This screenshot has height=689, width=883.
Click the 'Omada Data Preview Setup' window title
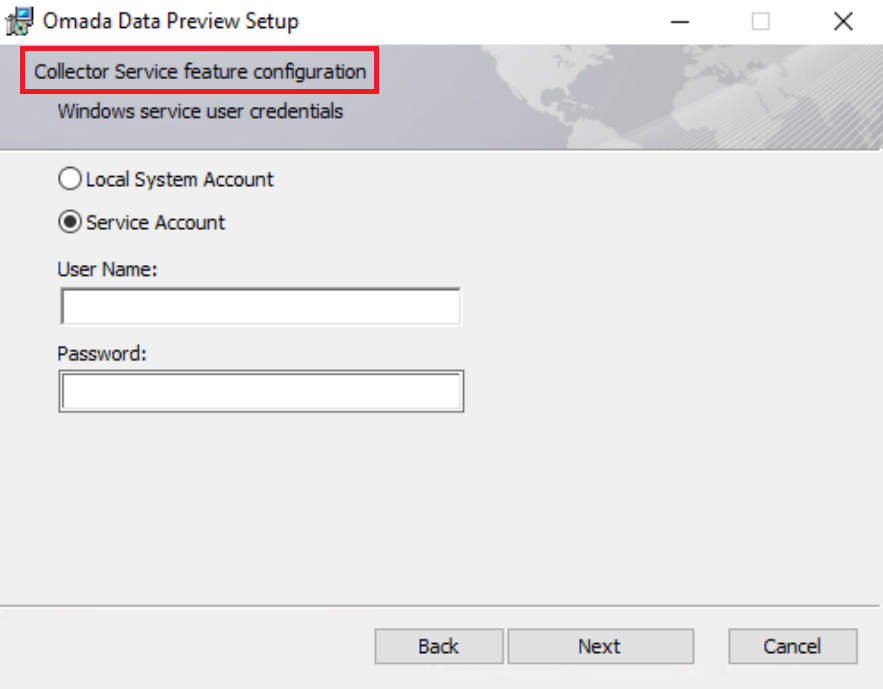pos(171,21)
